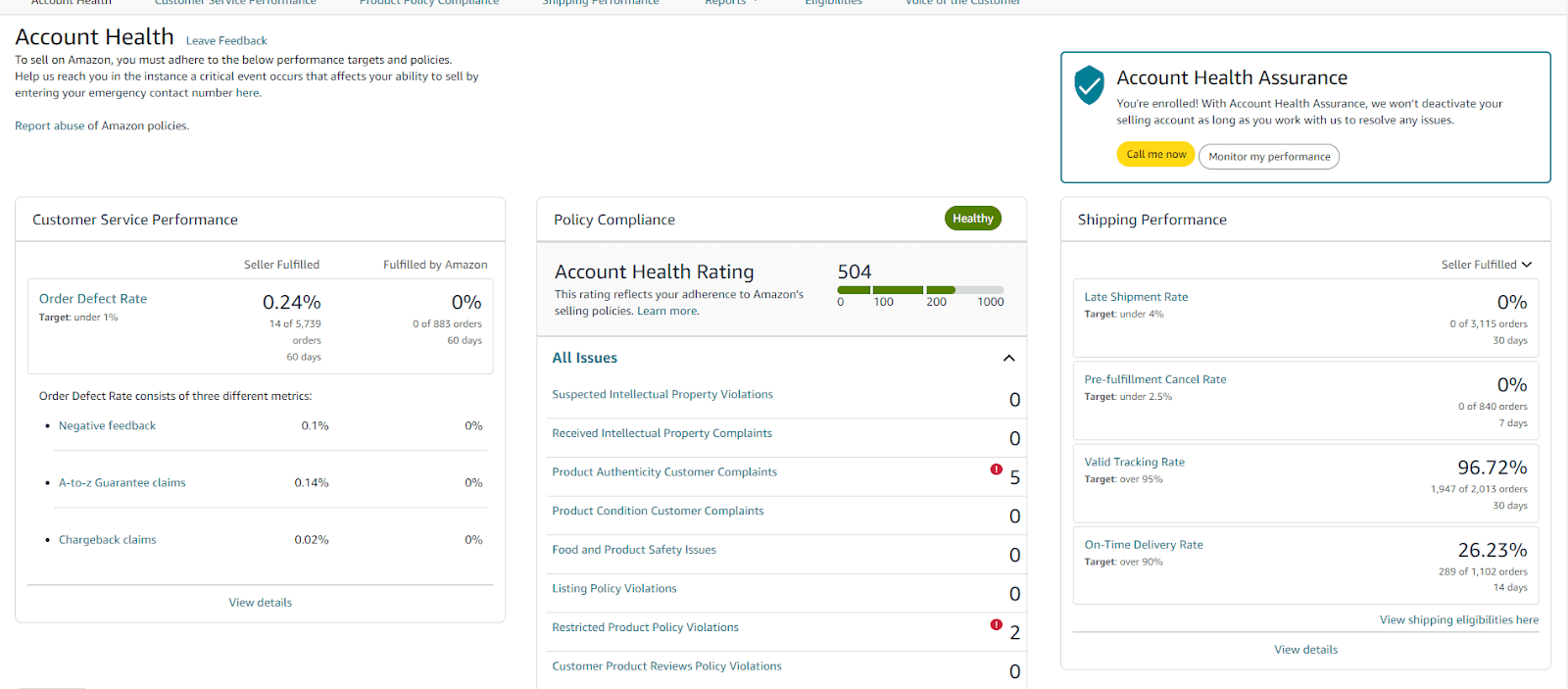Click the Account Health Rating progress bar
The height and width of the screenshot is (689, 1568).
point(920,290)
